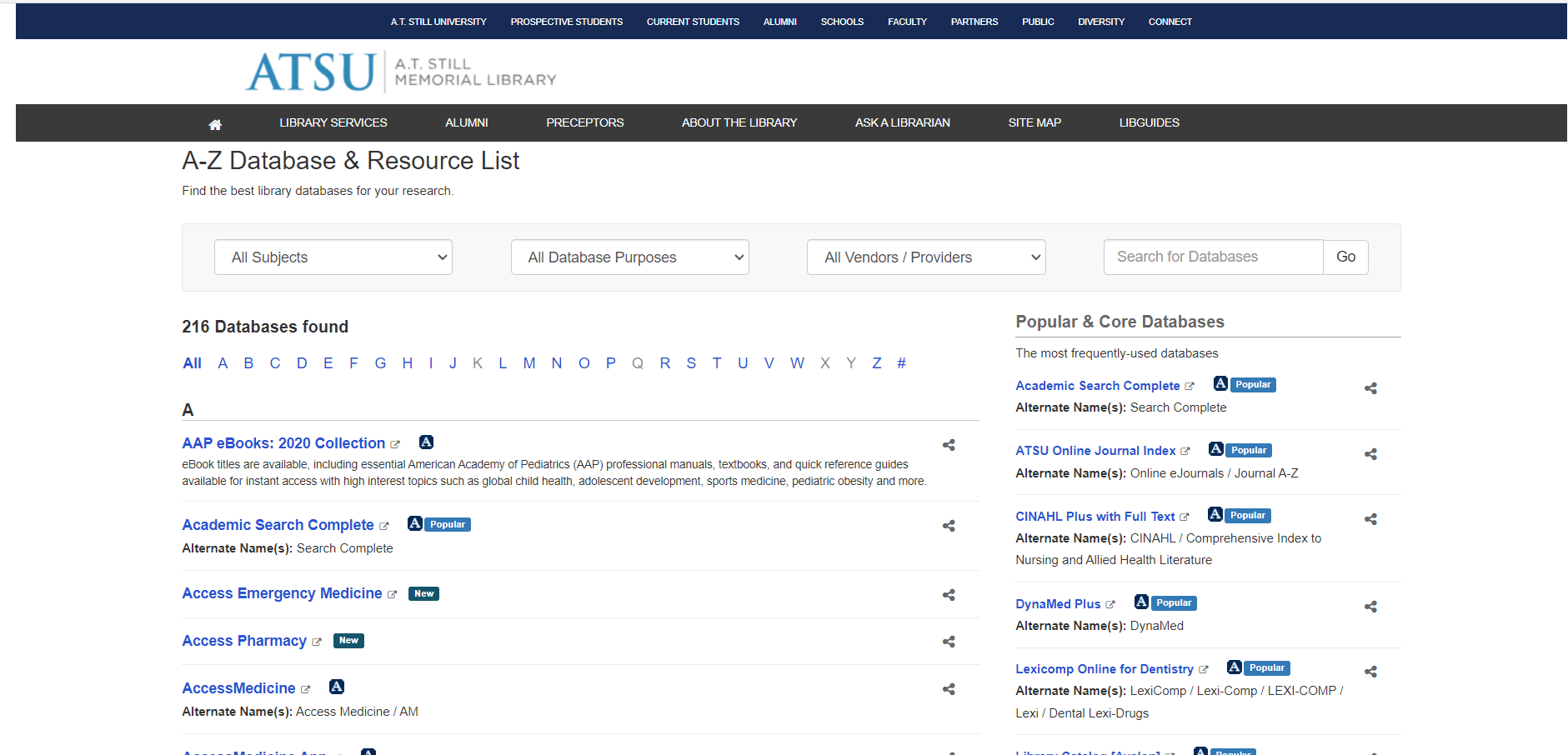
Task: Click the ATSU badge beside DynaMed Plus
Action: point(1142,602)
